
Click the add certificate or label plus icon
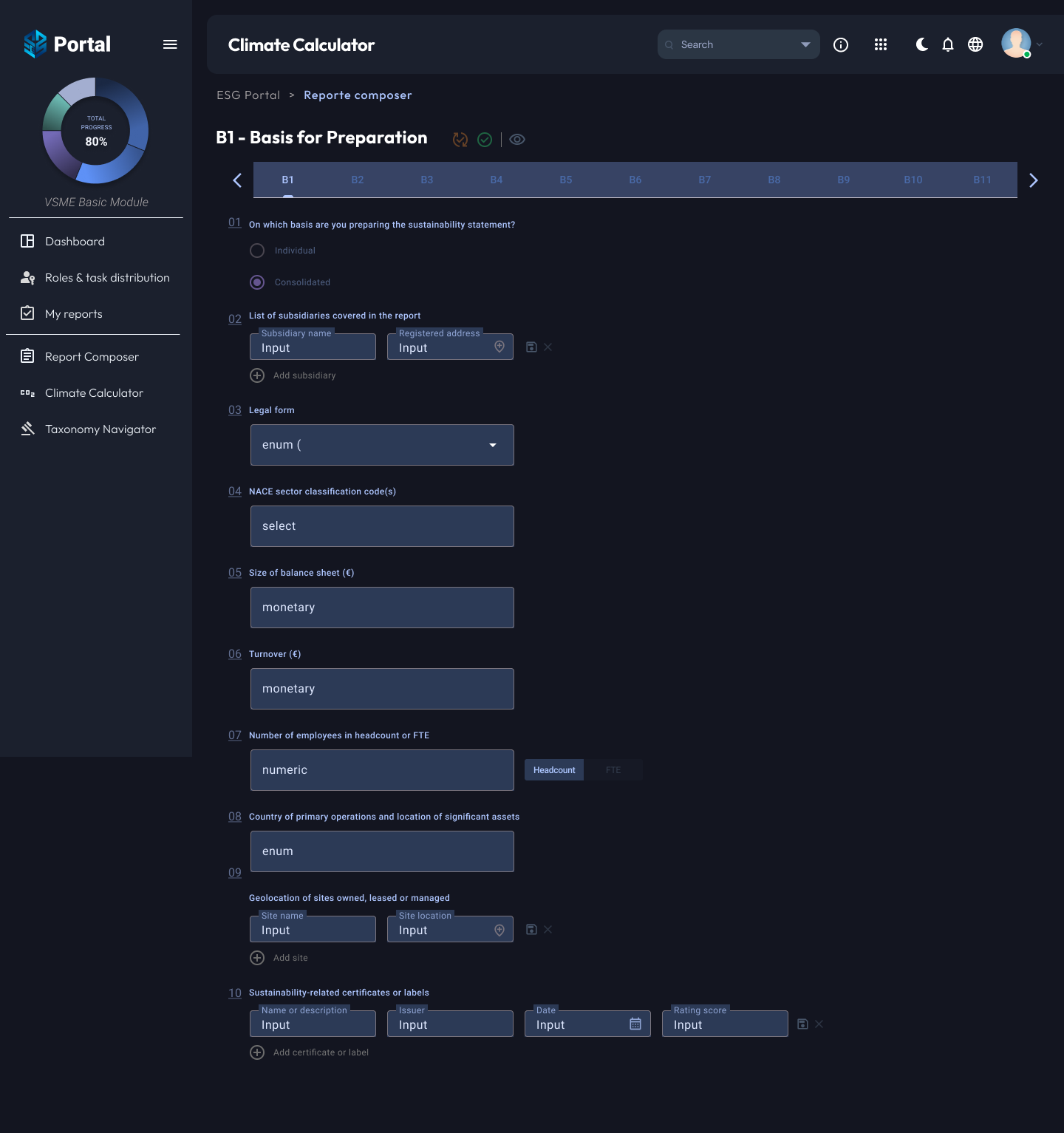pyautogui.click(x=257, y=1052)
